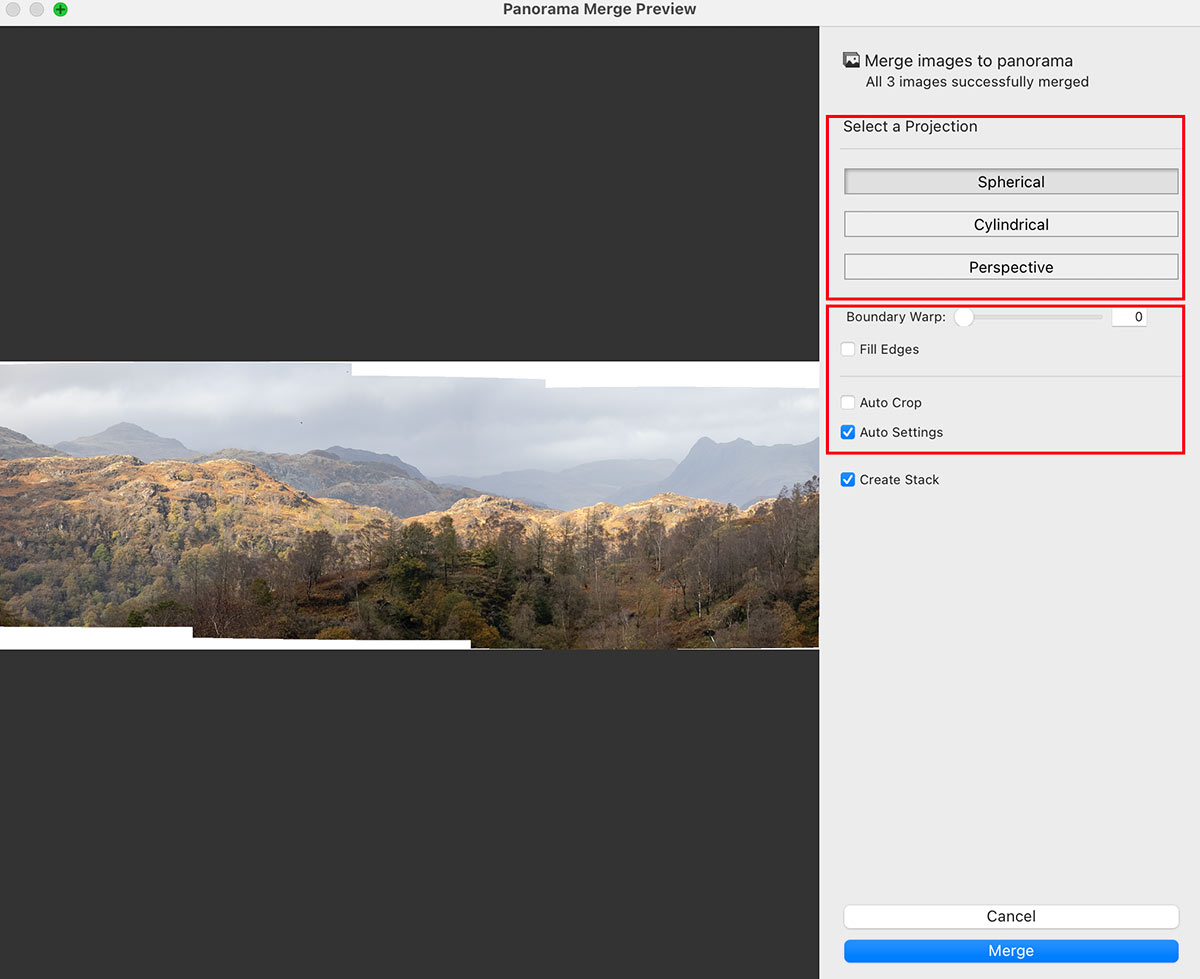Image resolution: width=1200 pixels, height=979 pixels.
Task: Turn on Auto Crop
Action: click(848, 402)
